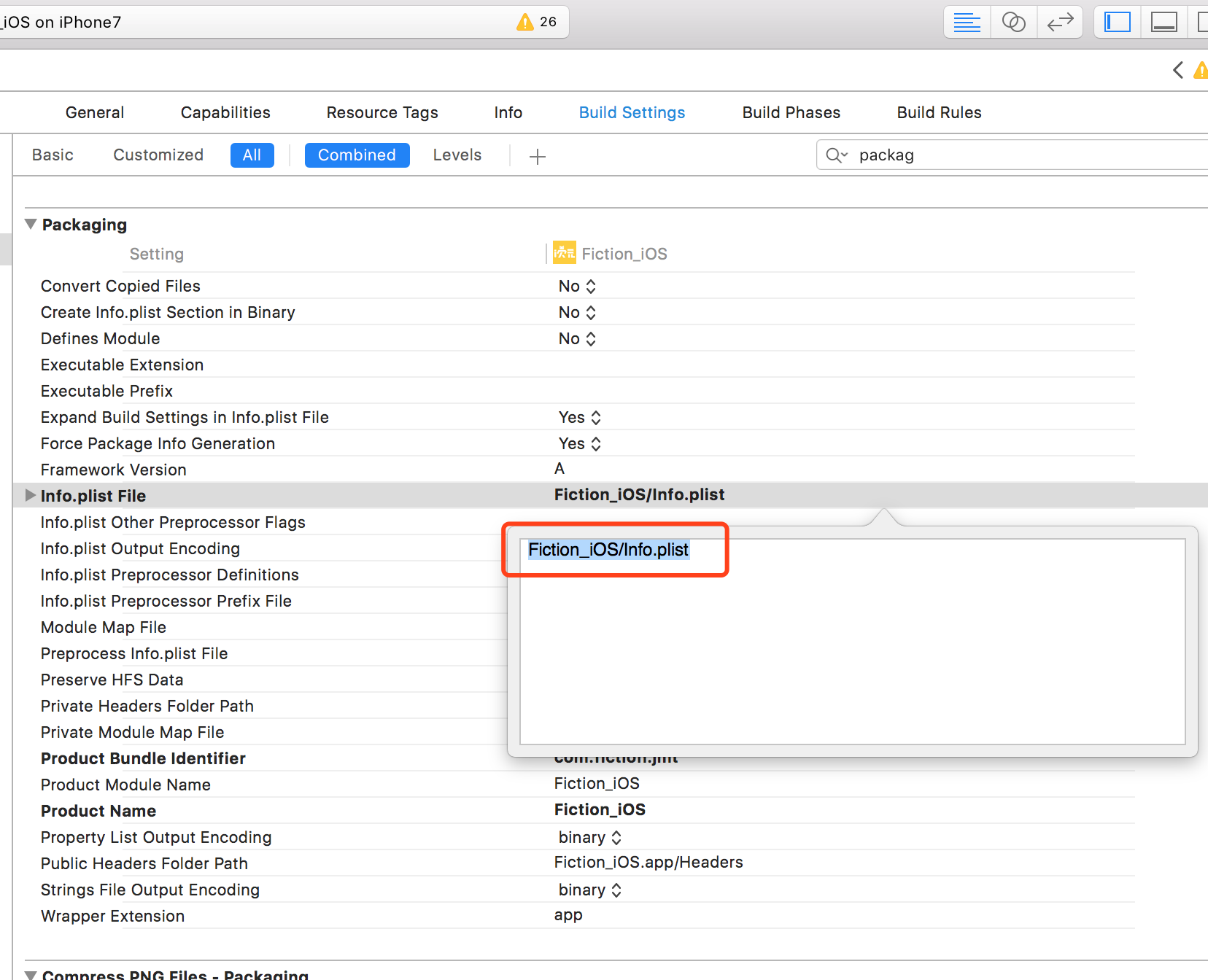Click the search magnifier icon
Screen dimensions: 1208x980
pos(836,155)
